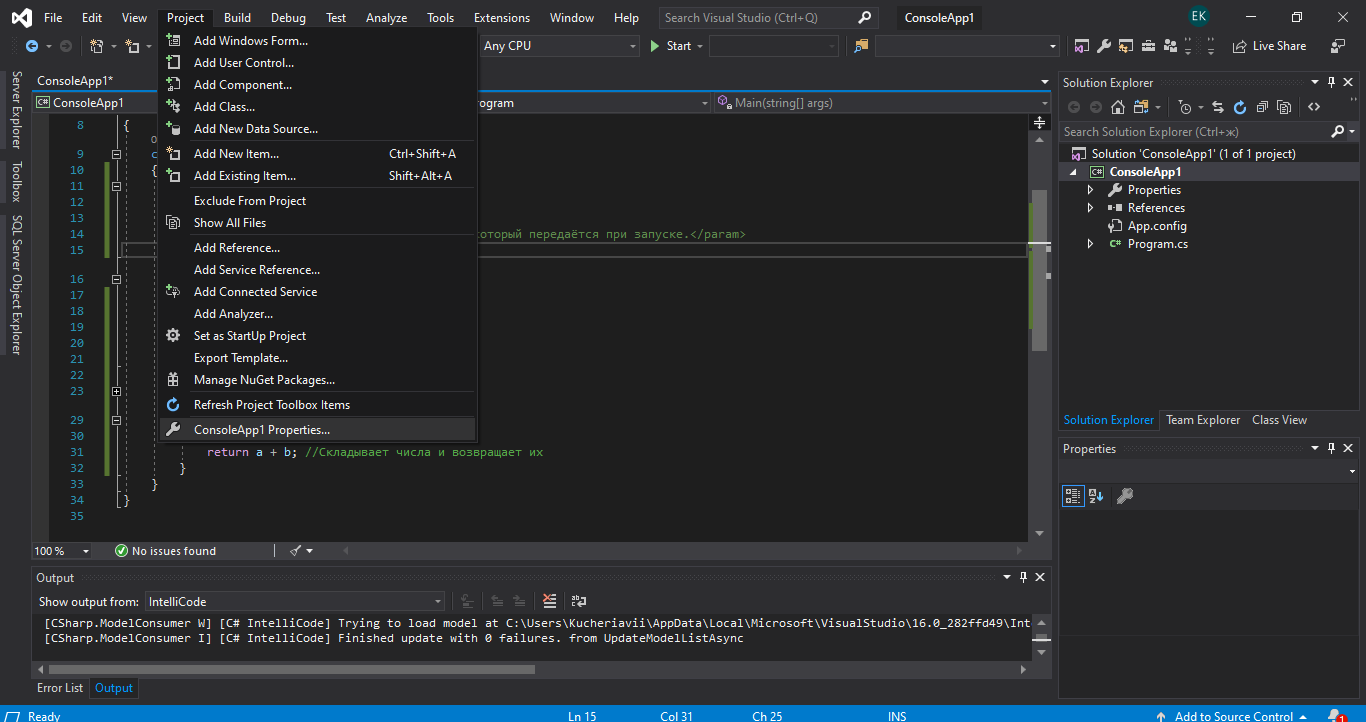
Task: Switch to Class View tab
Action: click(x=1279, y=420)
